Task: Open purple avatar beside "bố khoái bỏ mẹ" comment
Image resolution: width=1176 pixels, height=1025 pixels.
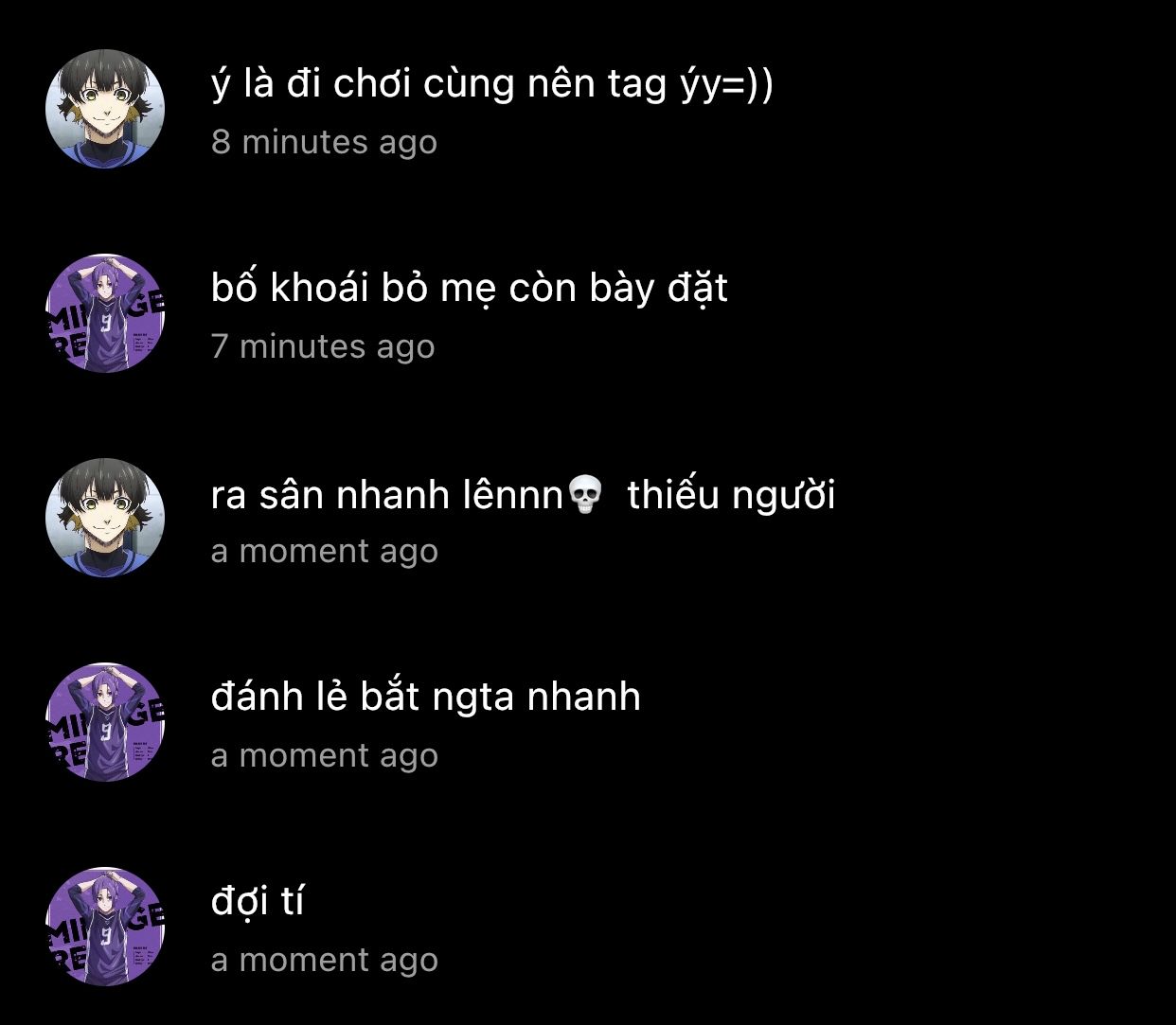Action: 105,313
